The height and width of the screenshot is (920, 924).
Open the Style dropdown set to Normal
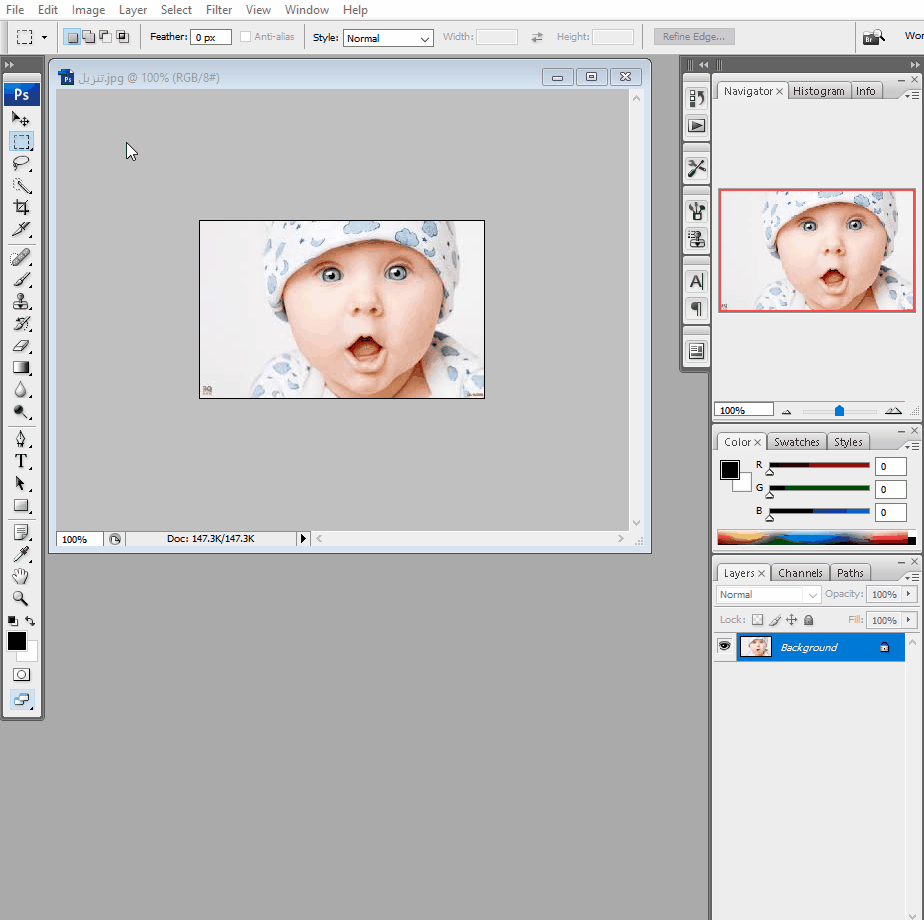[388, 38]
